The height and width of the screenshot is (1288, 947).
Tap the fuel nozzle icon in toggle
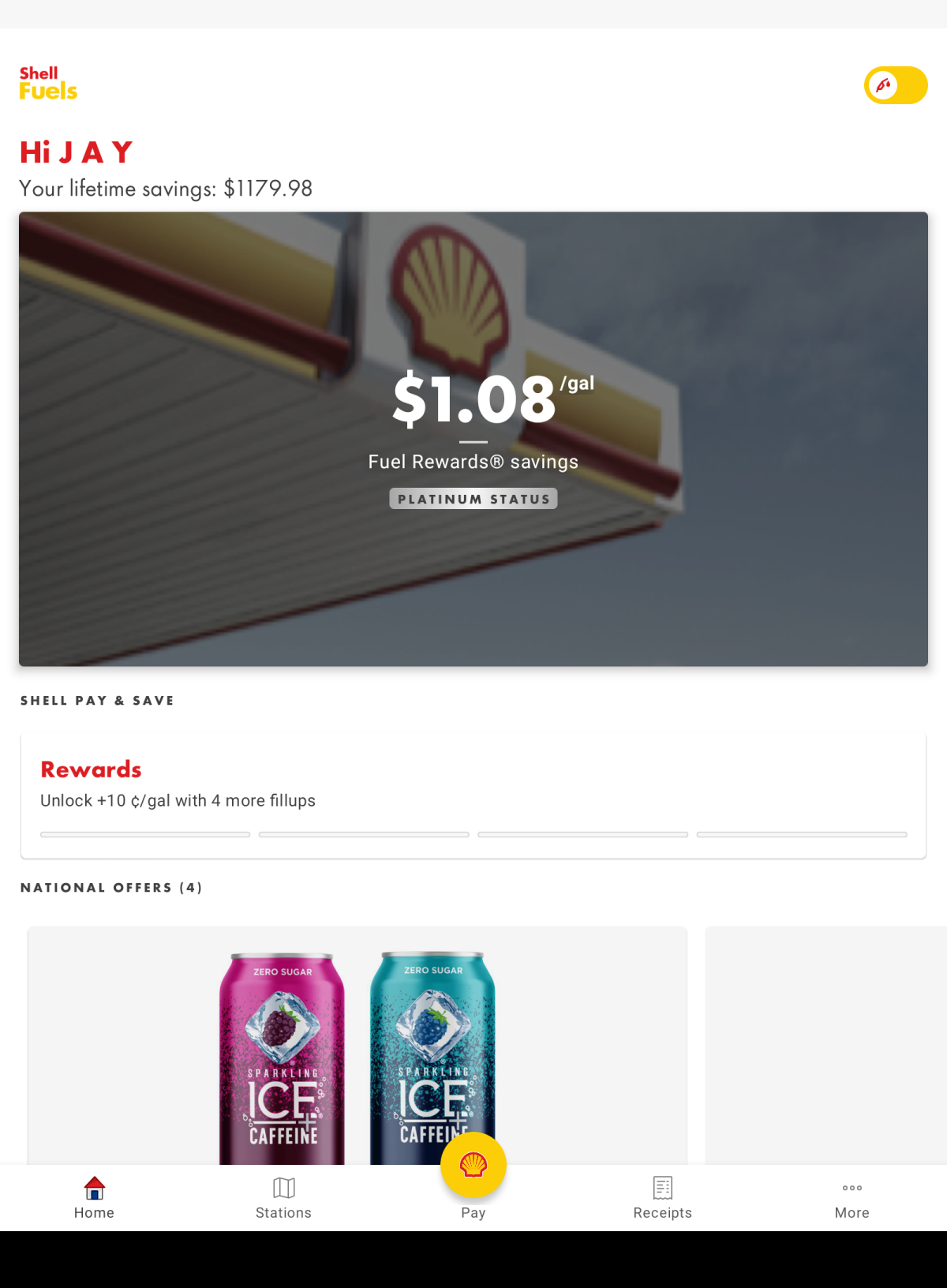[884, 85]
